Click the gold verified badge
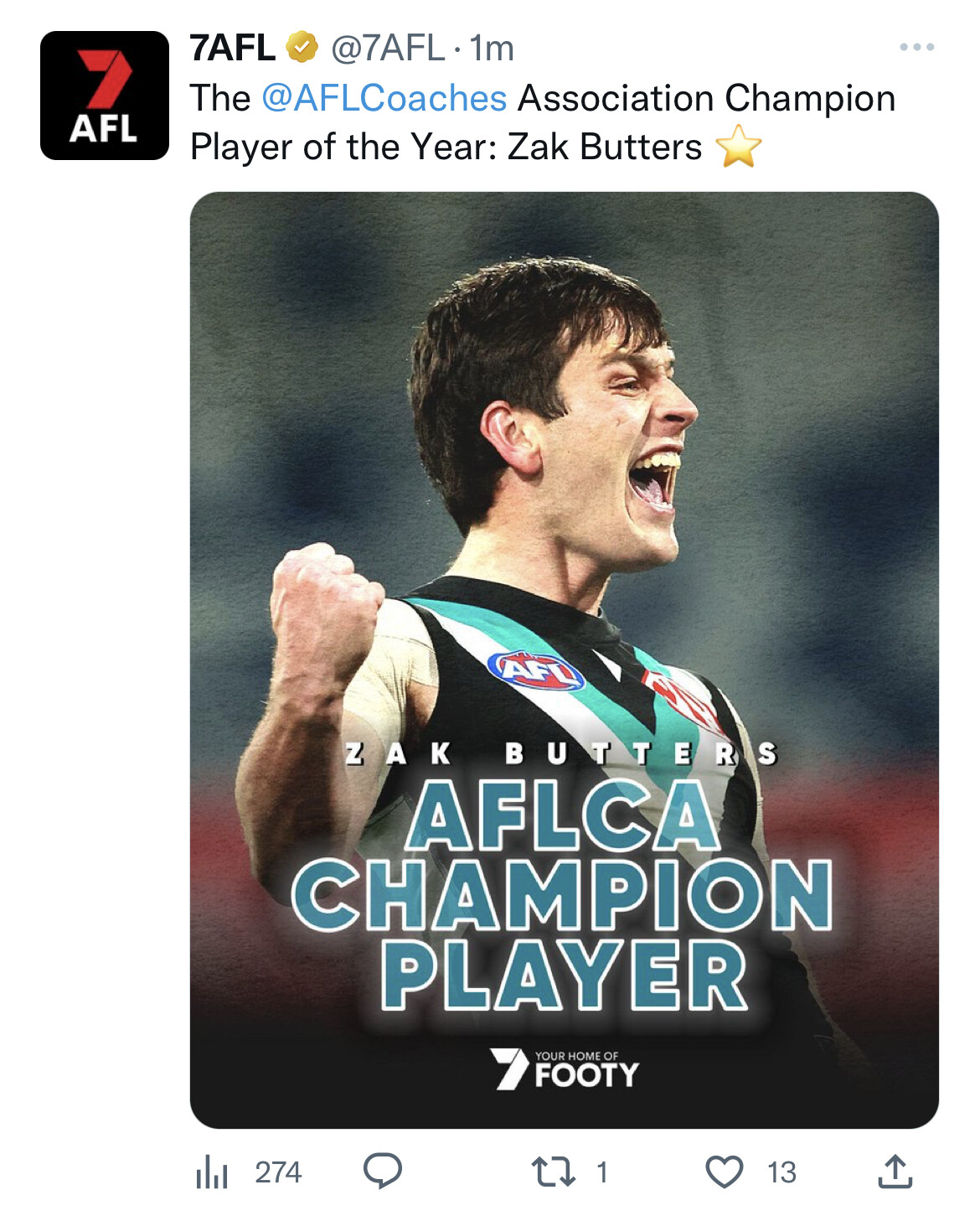Viewport: 980px width, 1221px height. tap(302, 48)
